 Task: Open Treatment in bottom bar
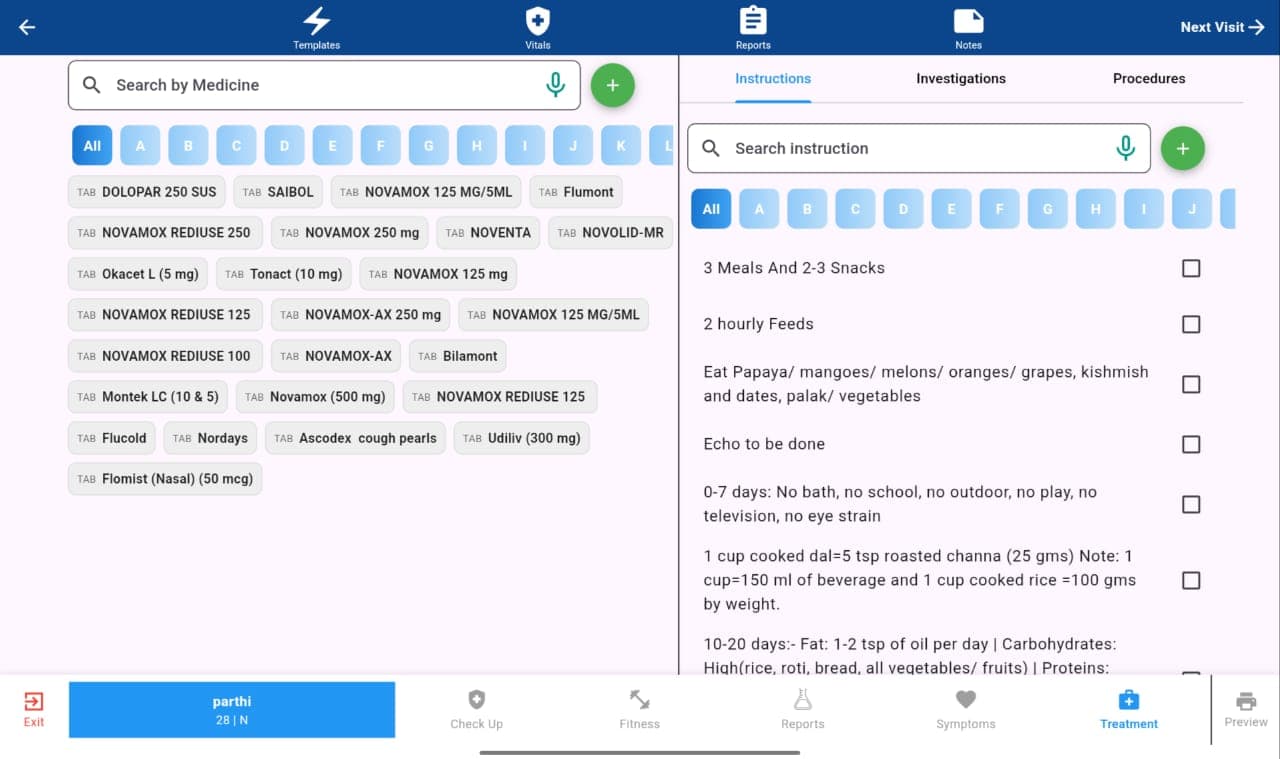point(1129,710)
